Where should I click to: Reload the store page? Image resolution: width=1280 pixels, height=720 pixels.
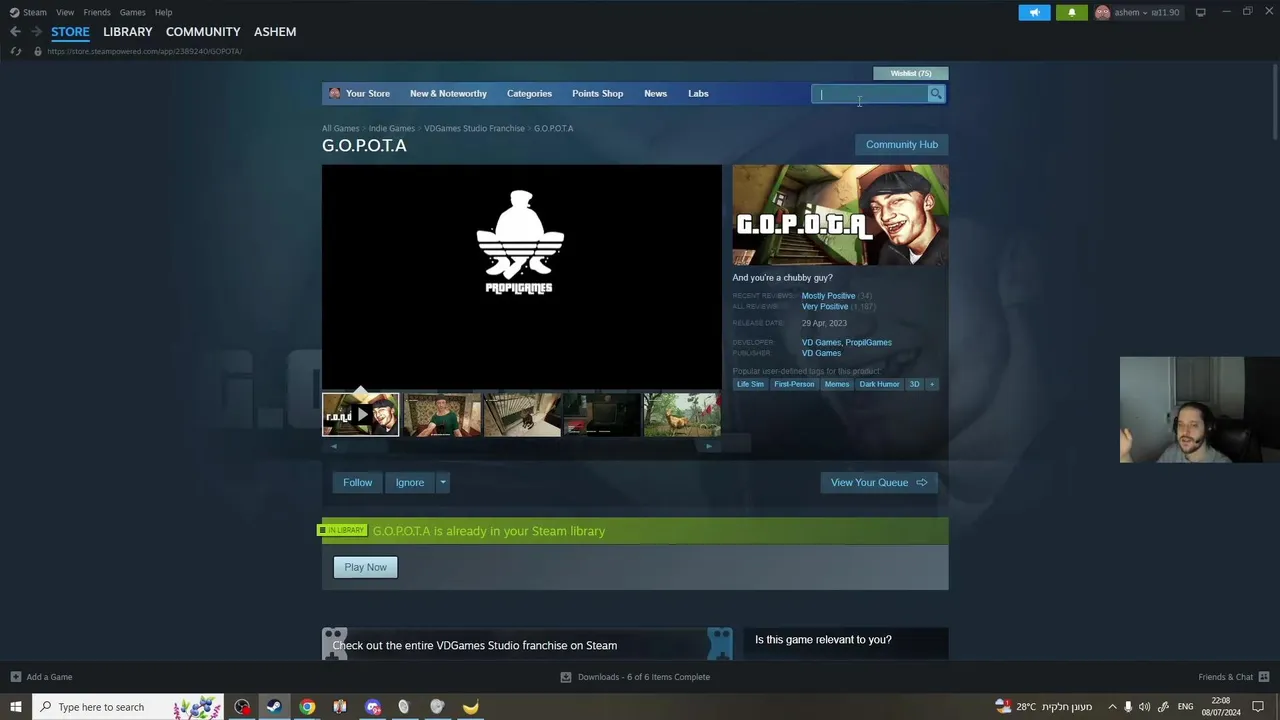click(x=16, y=51)
